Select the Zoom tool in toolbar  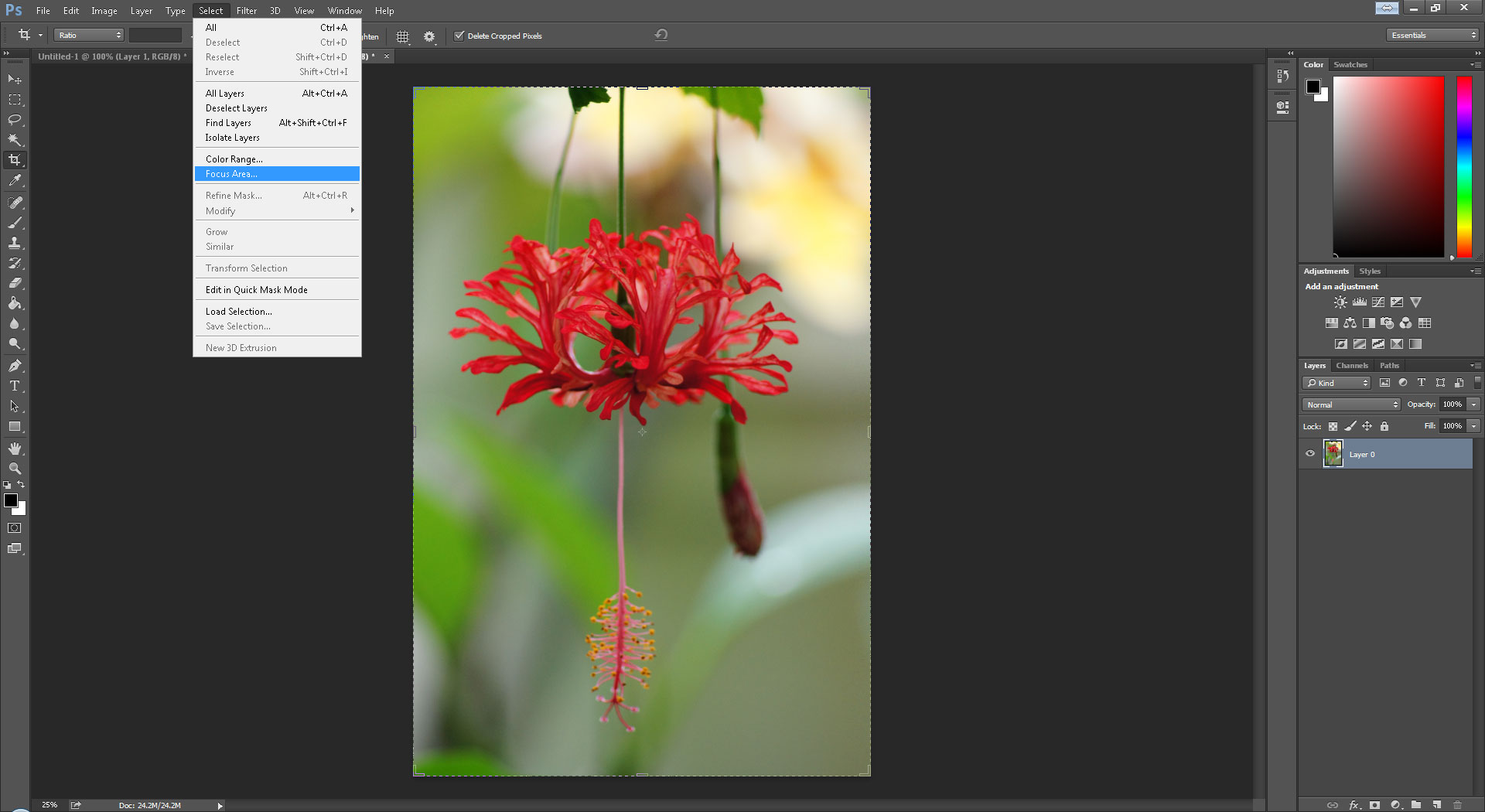15,469
